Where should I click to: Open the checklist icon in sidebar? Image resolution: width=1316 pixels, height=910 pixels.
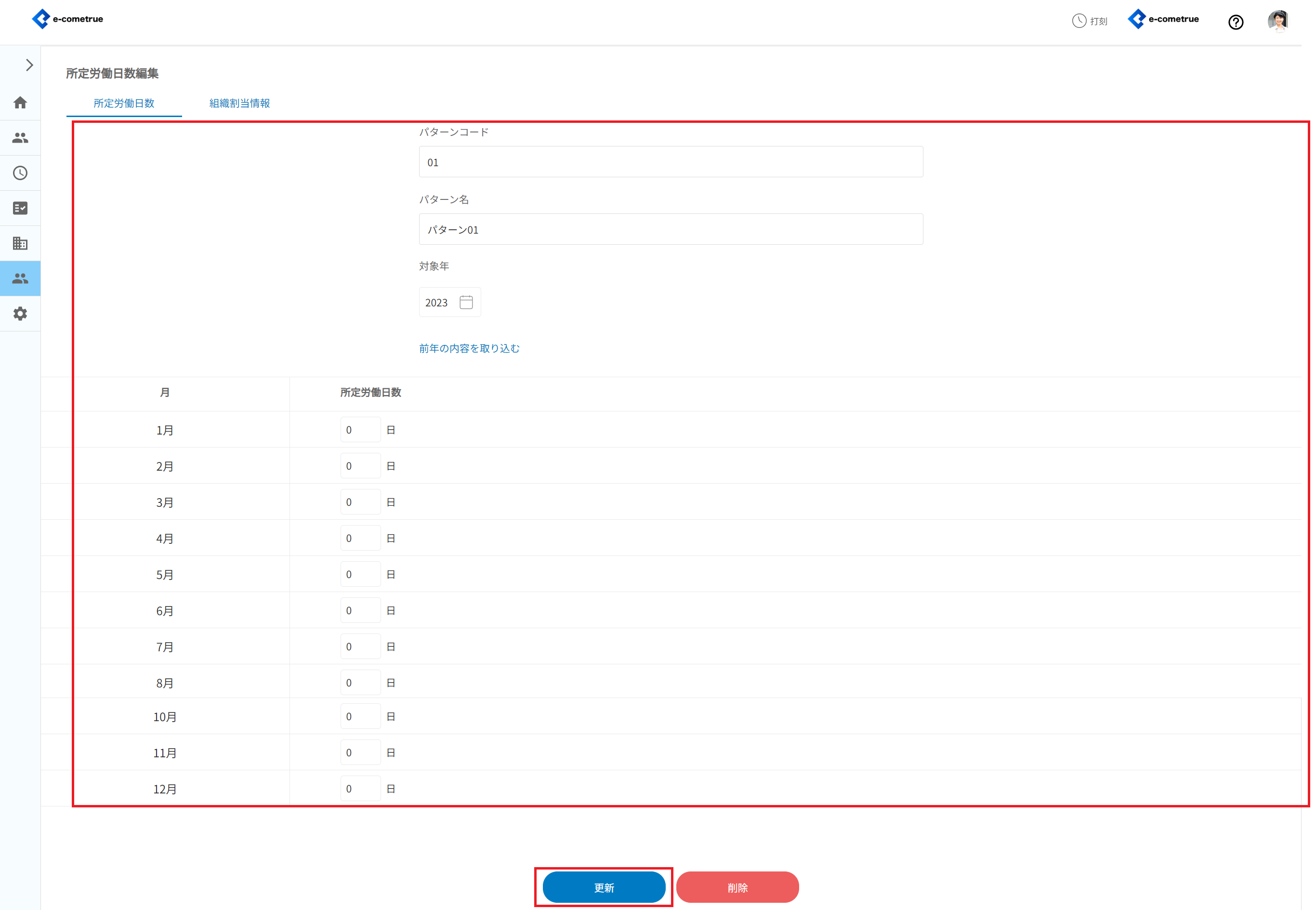coord(21,208)
